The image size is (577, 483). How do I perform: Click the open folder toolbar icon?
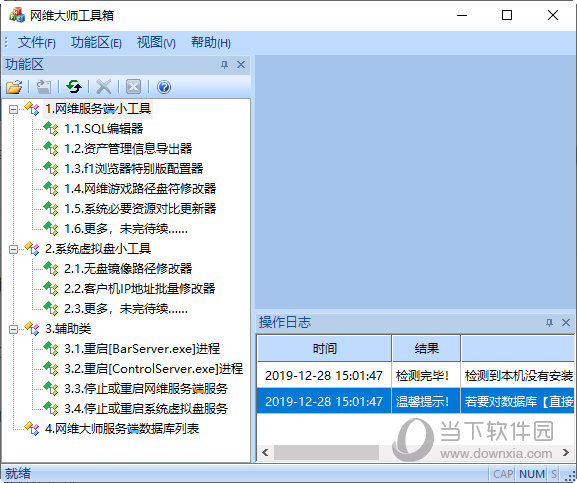[x=14, y=87]
